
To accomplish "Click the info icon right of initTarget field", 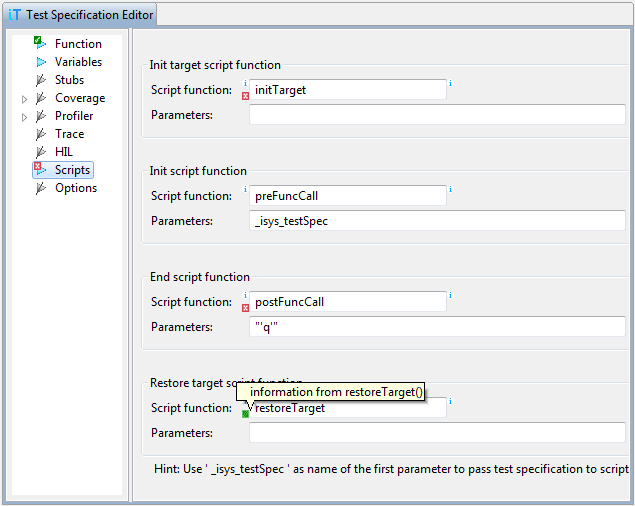I will [x=451, y=83].
